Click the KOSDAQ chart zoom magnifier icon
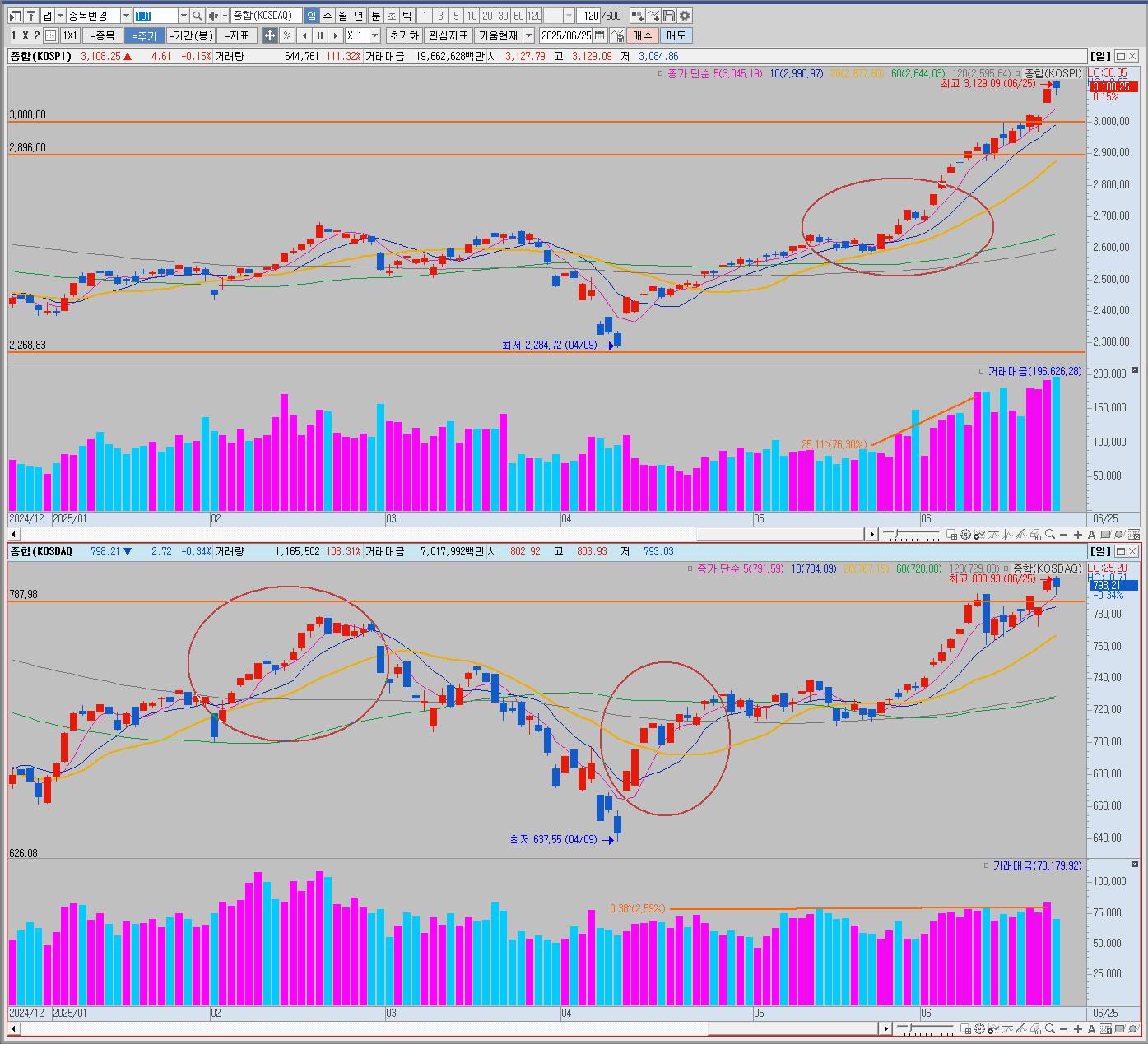This screenshot has height=1044, width=1148. tap(1049, 1029)
